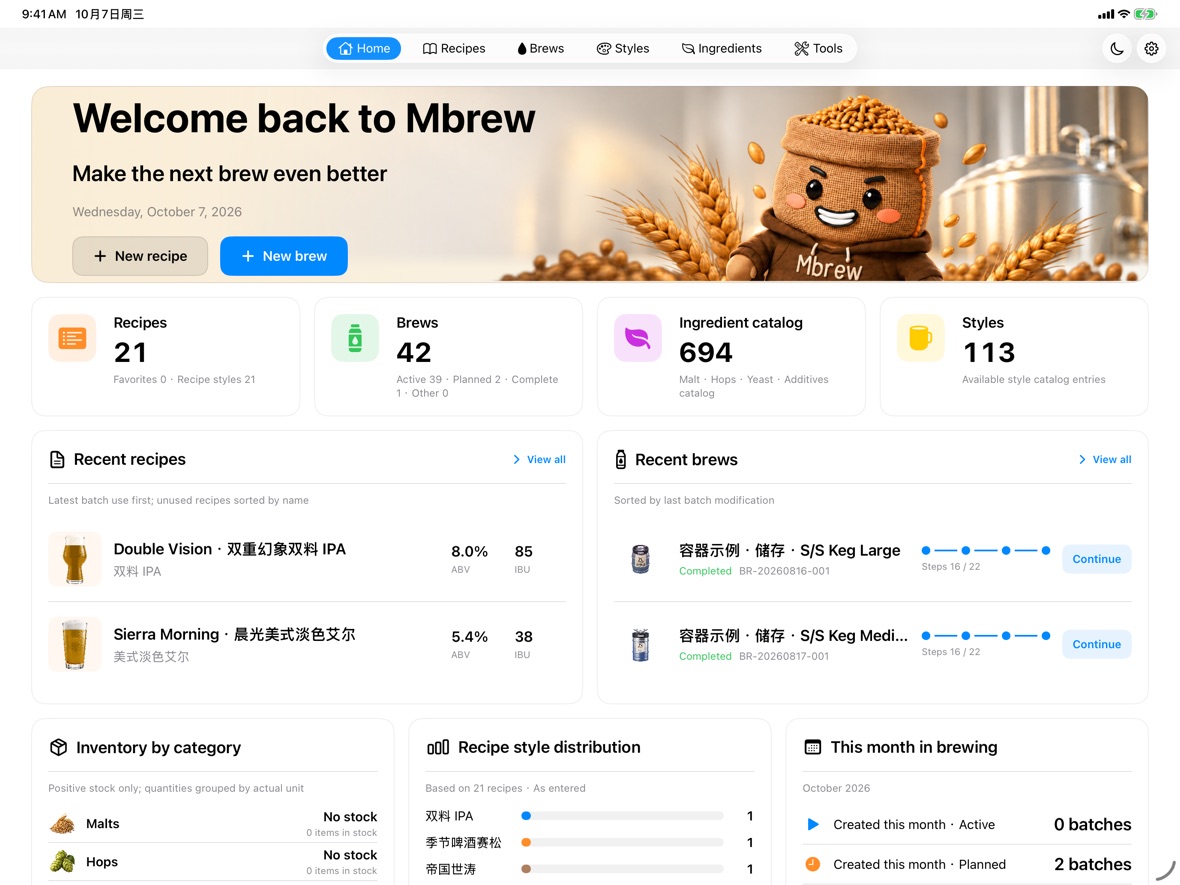Click the yellow Styles mug icon

tap(920, 338)
